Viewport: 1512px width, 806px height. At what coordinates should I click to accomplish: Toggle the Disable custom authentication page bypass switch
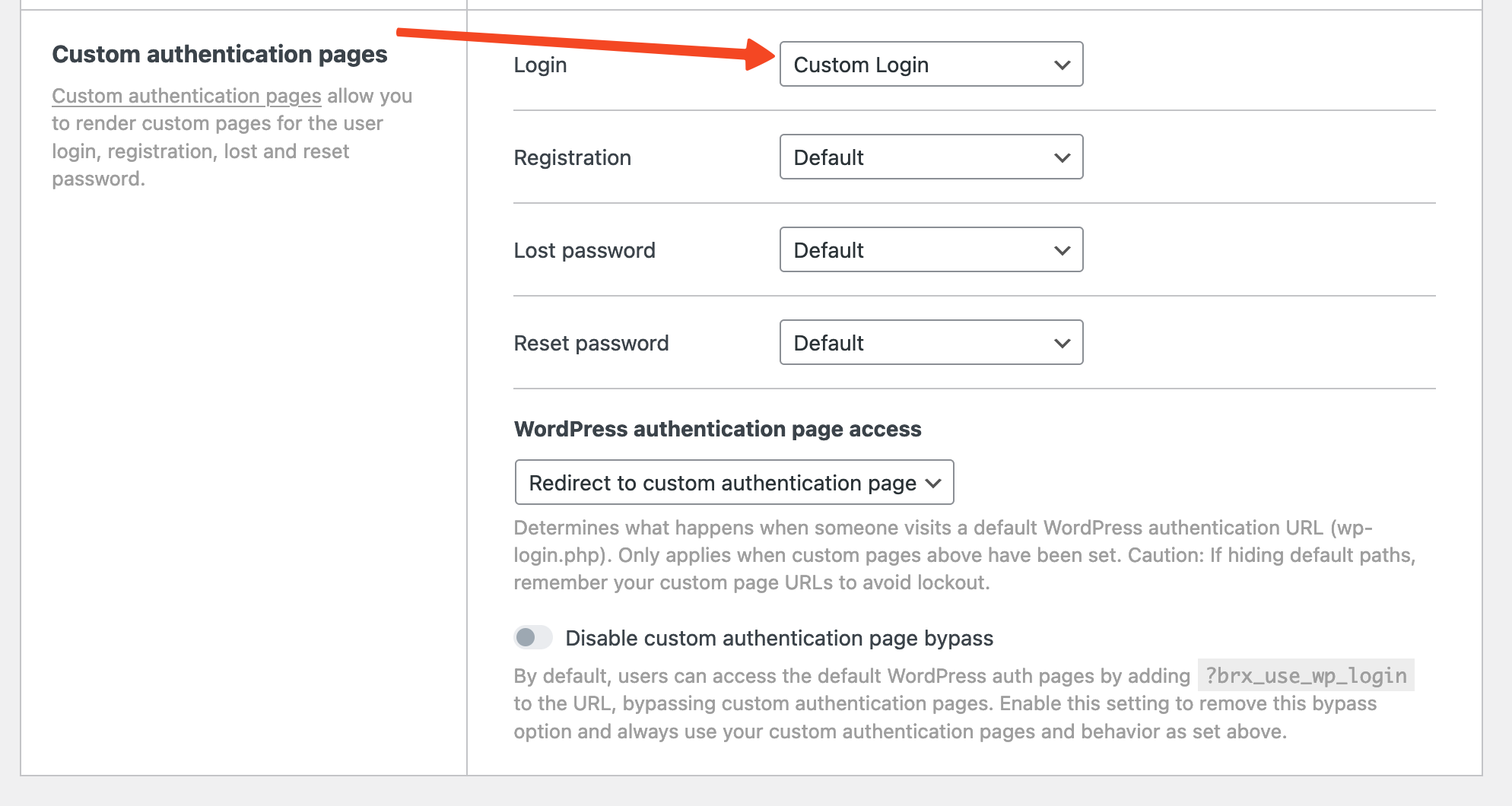click(x=532, y=637)
